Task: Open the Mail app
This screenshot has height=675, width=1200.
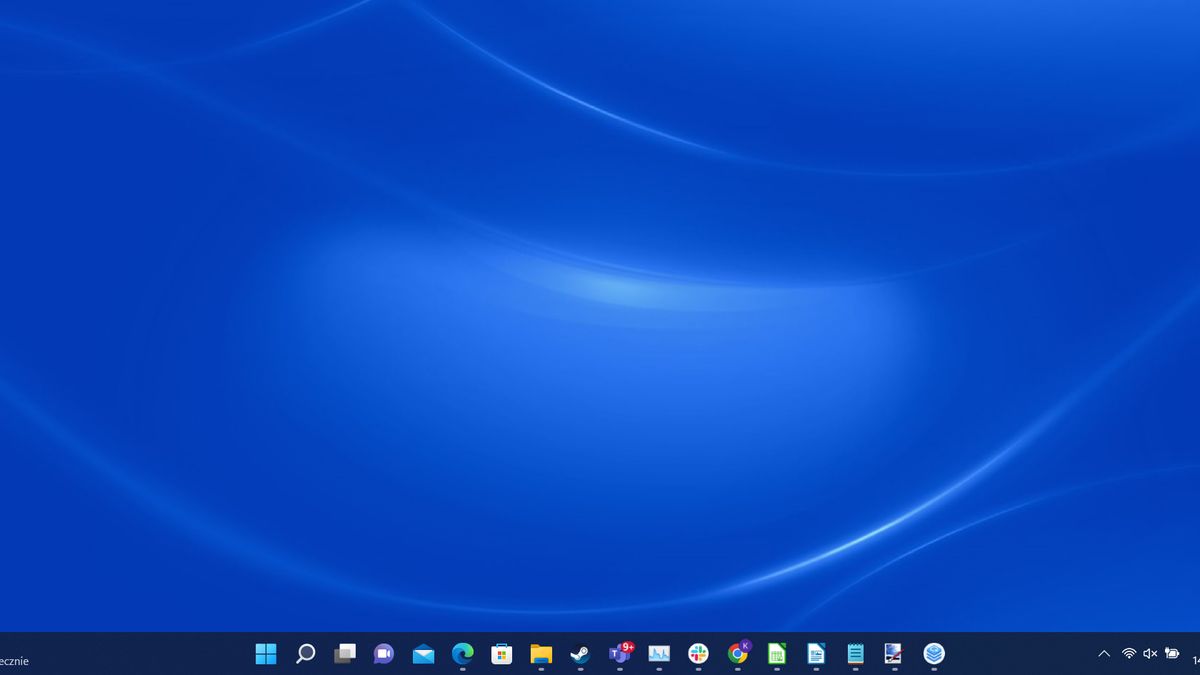Action: pyautogui.click(x=423, y=656)
